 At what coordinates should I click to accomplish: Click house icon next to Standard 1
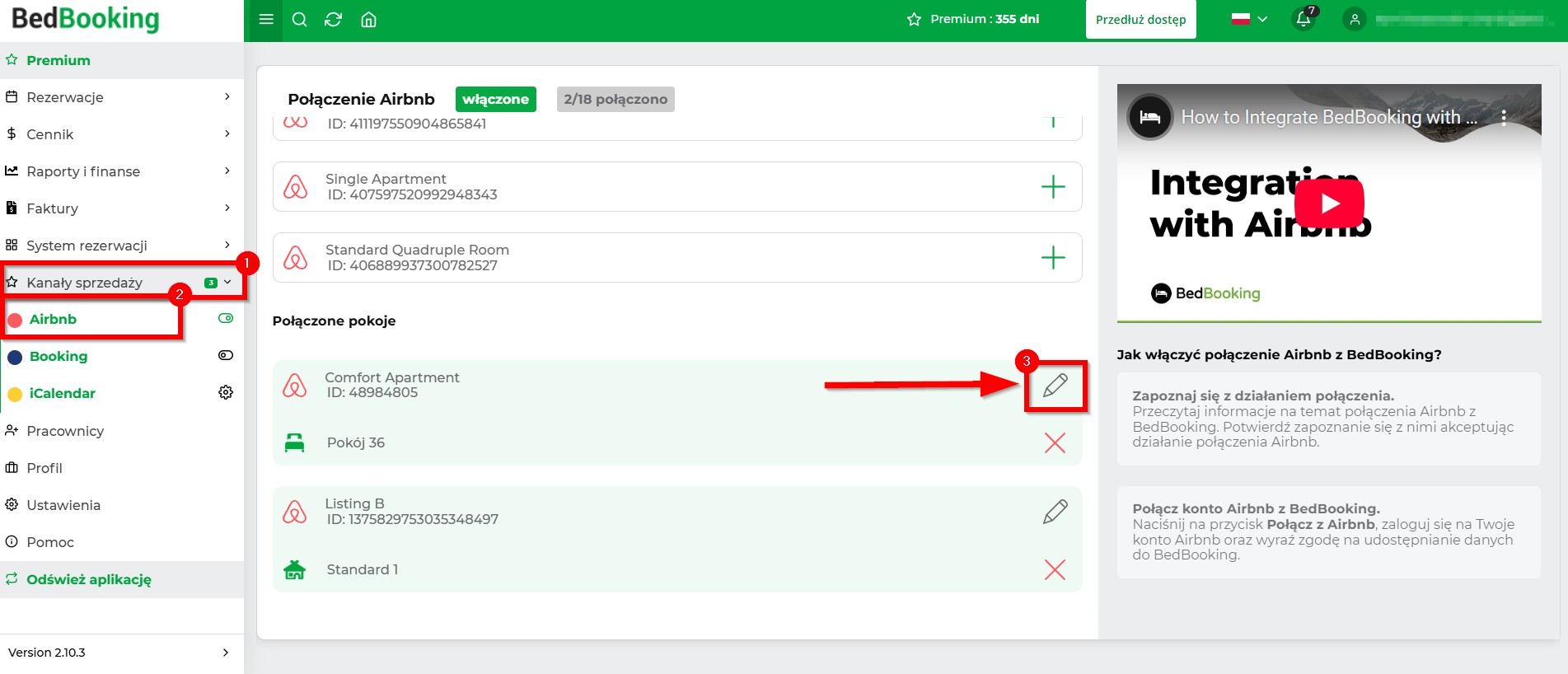(x=294, y=569)
